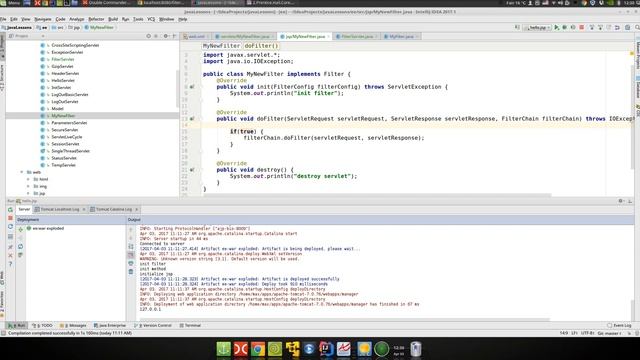
Task: Open the Event Log button
Action: point(619,325)
